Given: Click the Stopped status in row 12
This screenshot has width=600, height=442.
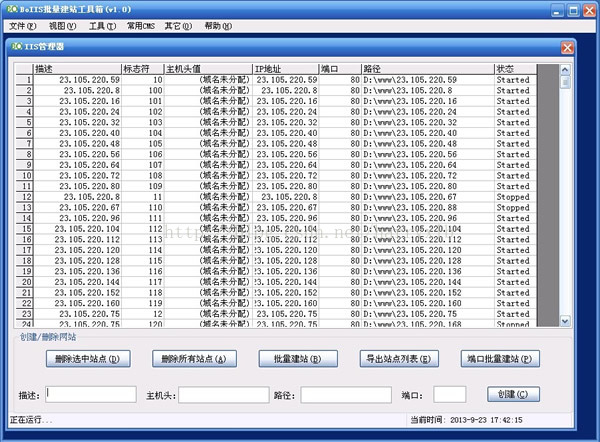Looking at the screenshot, I should pyautogui.click(x=515, y=197).
